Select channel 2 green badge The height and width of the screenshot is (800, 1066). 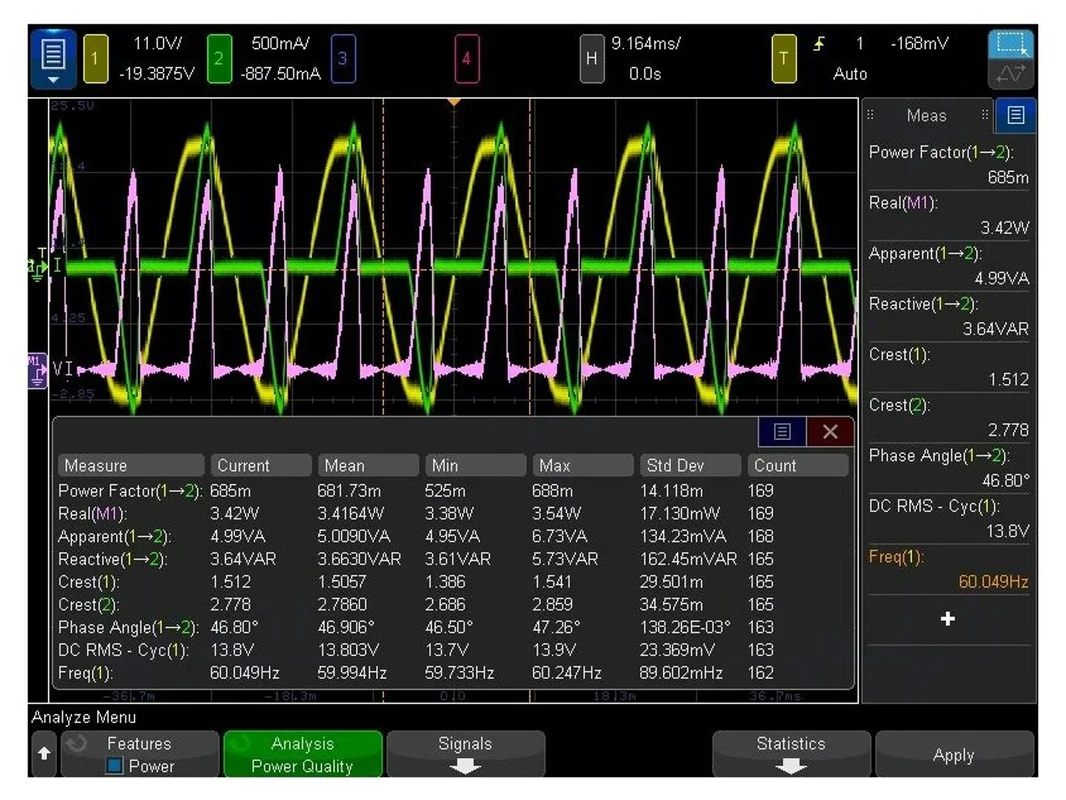219,58
